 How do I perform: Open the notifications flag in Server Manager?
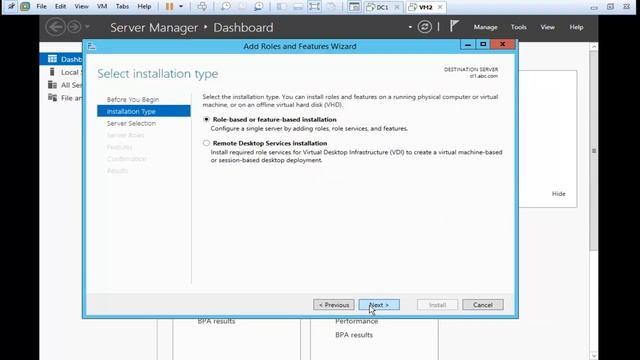453,26
